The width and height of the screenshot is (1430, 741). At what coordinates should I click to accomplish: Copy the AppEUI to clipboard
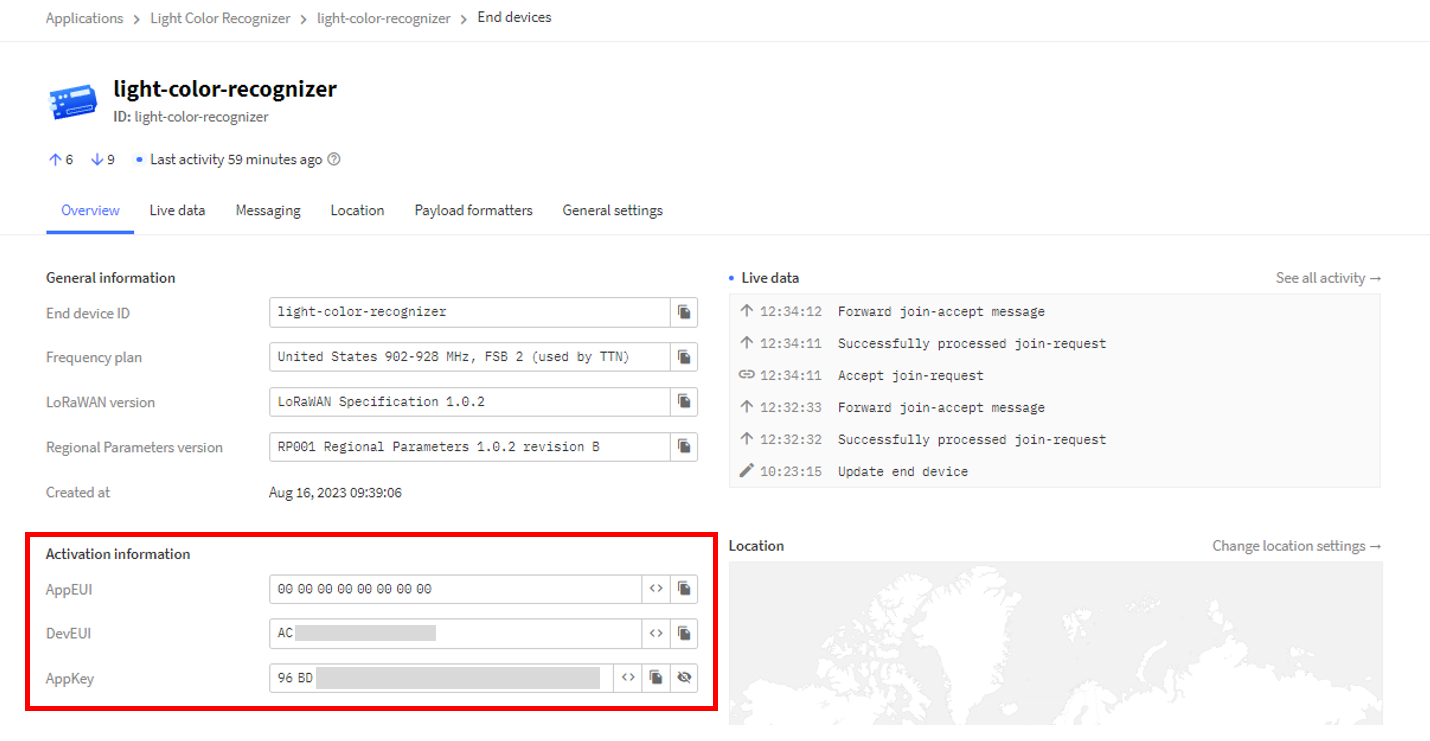click(x=684, y=589)
